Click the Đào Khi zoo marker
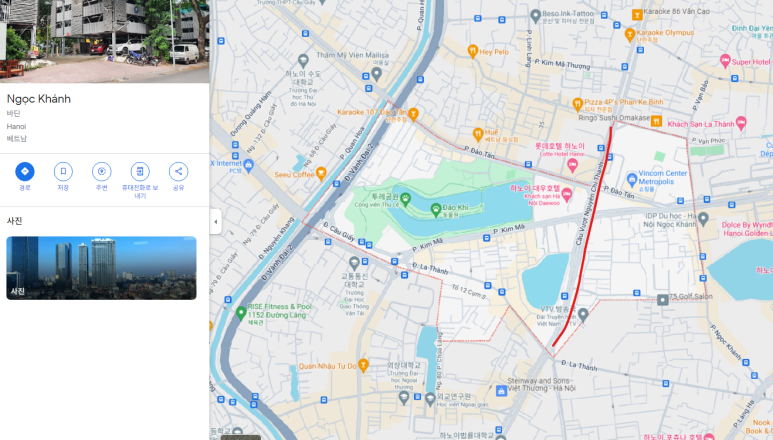The width and height of the screenshot is (773, 440). click(x=435, y=209)
